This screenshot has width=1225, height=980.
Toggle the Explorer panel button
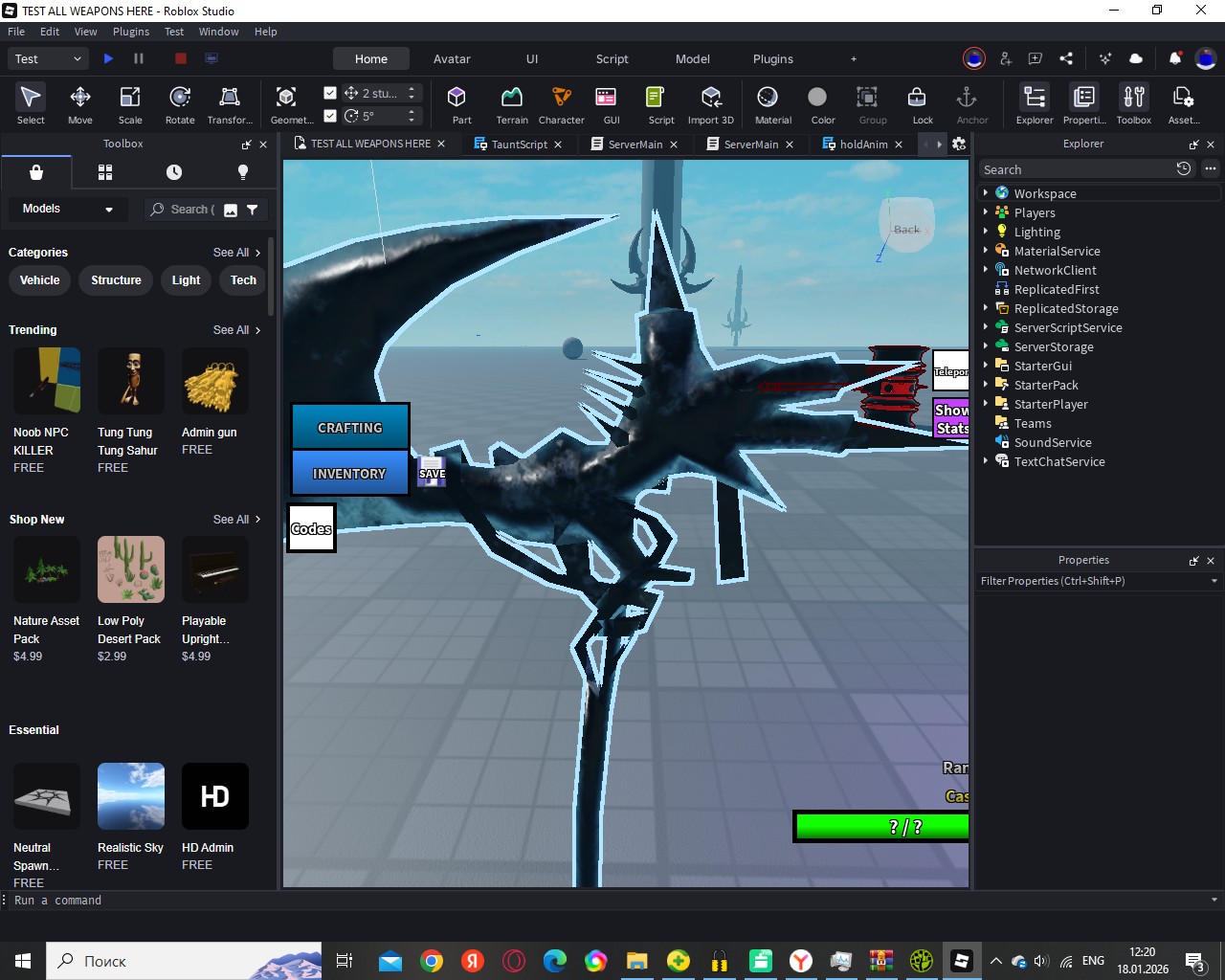(x=1034, y=103)
